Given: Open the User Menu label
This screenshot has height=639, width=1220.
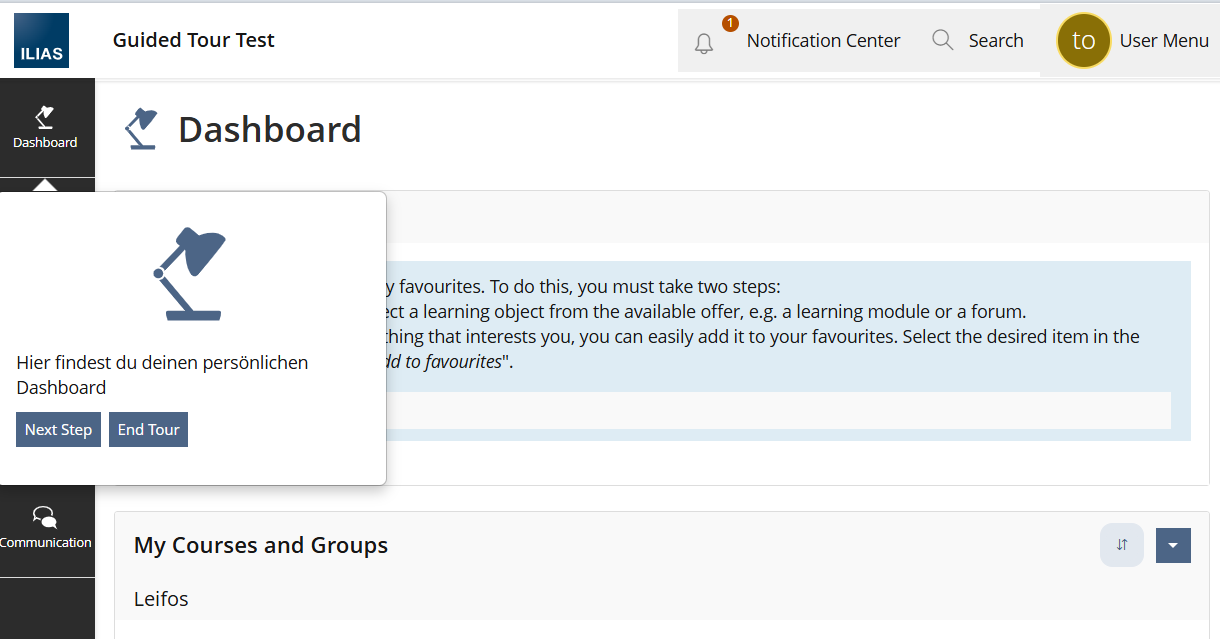Looking at the screenshot, I should tap(1164, 41).
